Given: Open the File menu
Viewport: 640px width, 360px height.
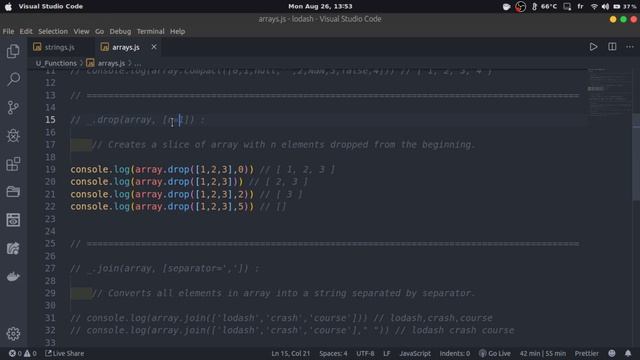Looking at the screenshot, I should pos(8,31).
